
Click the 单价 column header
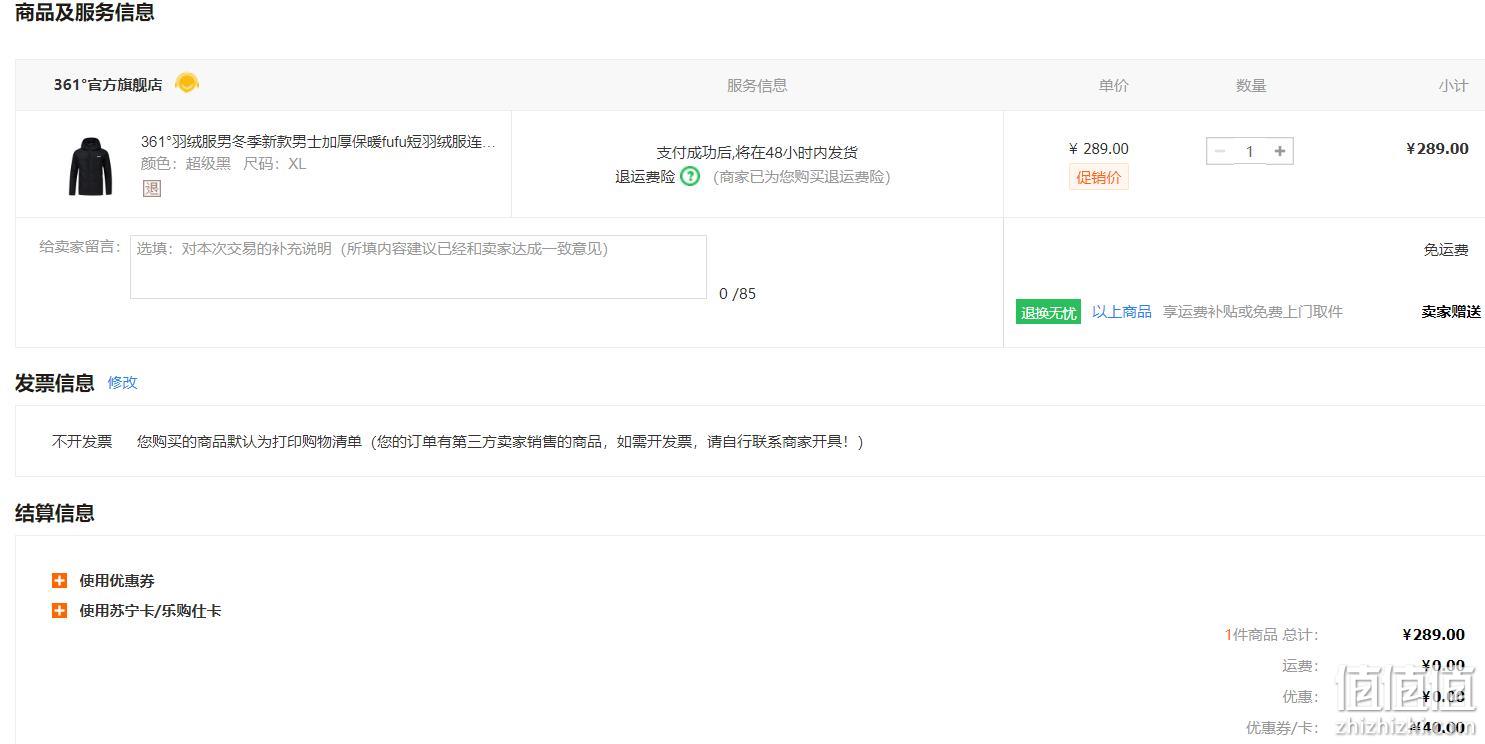click(x=1114, y=85)
